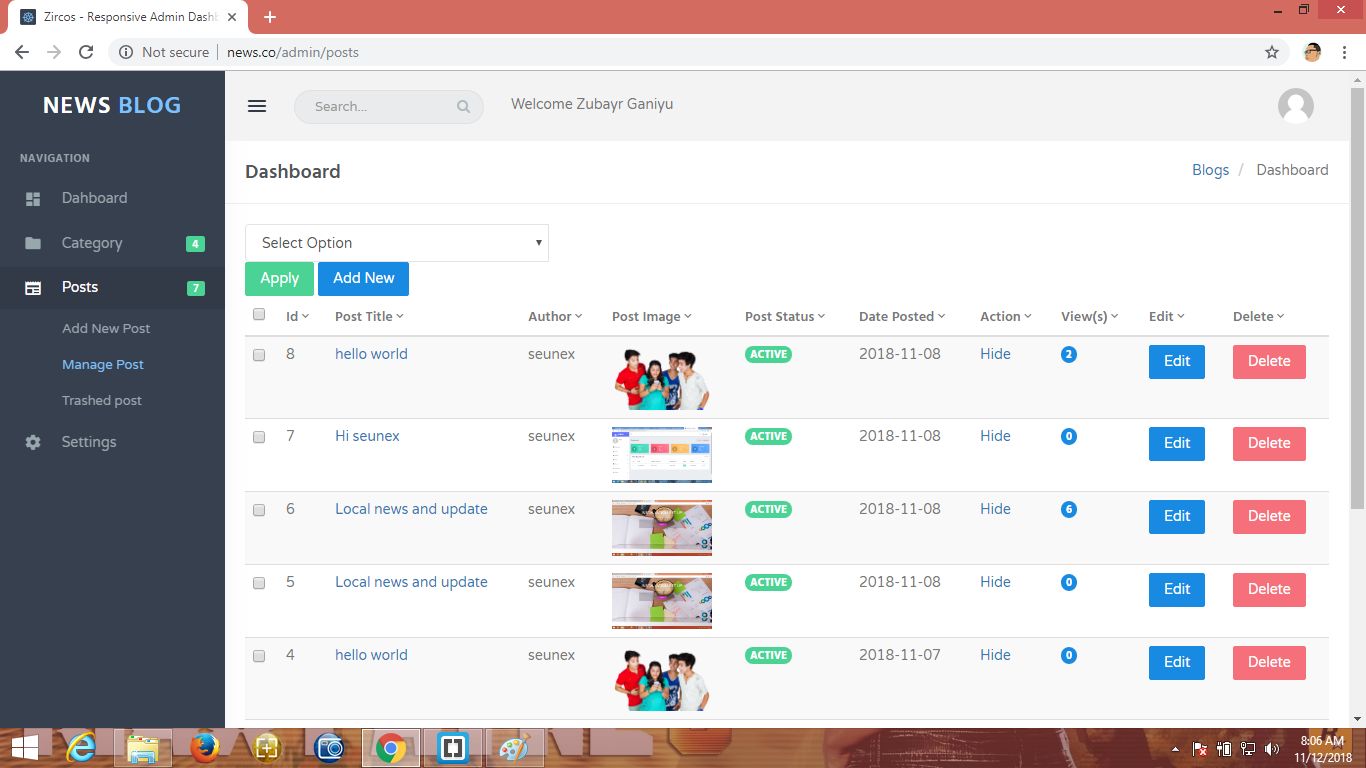
Task: Click the browser Back arrow
Action: pyautogui.click(x=22, y=52)
